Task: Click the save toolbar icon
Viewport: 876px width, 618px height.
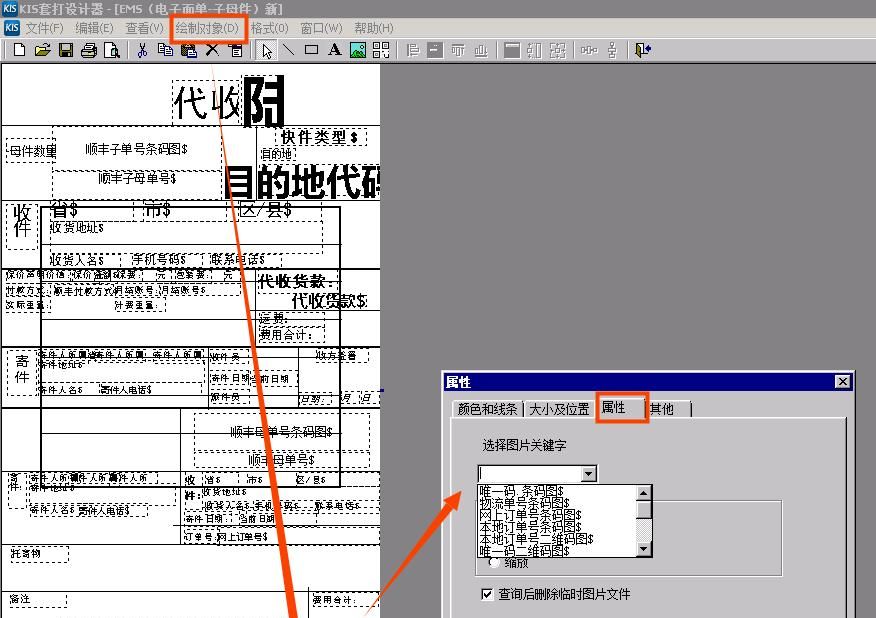Action: click(65, 49)
